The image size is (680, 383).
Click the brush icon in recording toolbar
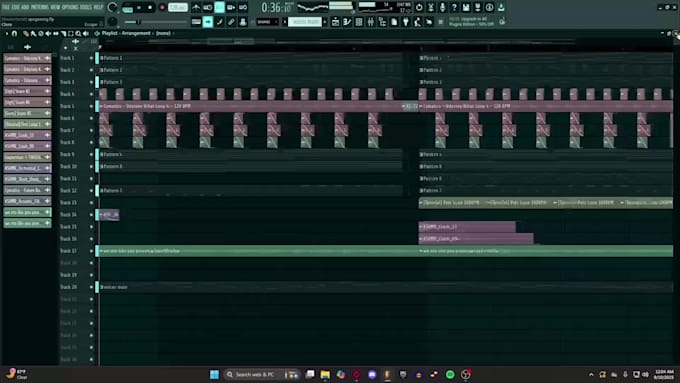219,22
